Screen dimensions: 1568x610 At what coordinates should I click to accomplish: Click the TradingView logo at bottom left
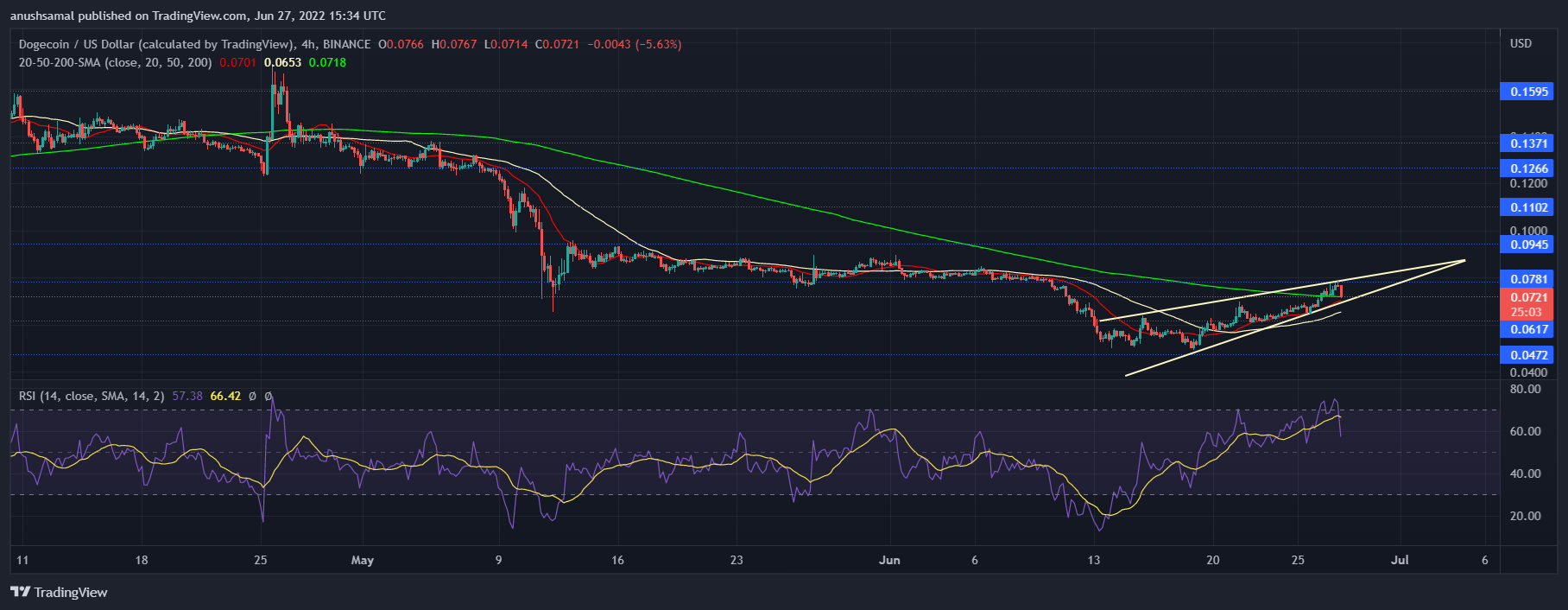pyautogui.click(x=59, y=592)
